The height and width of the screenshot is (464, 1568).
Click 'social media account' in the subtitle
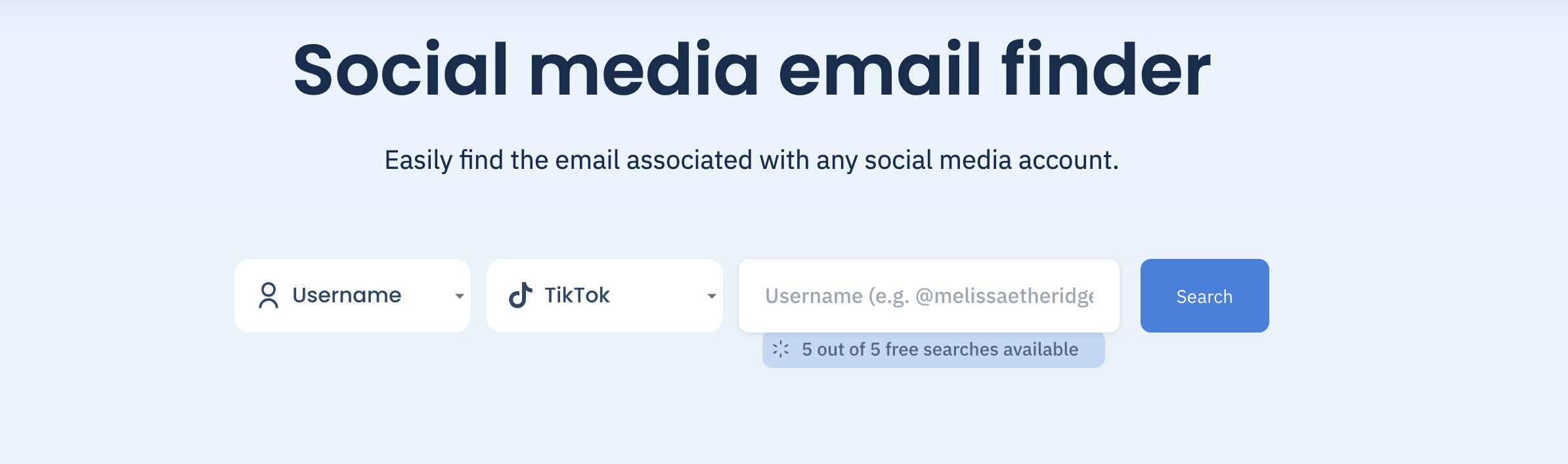coord(990,160)
